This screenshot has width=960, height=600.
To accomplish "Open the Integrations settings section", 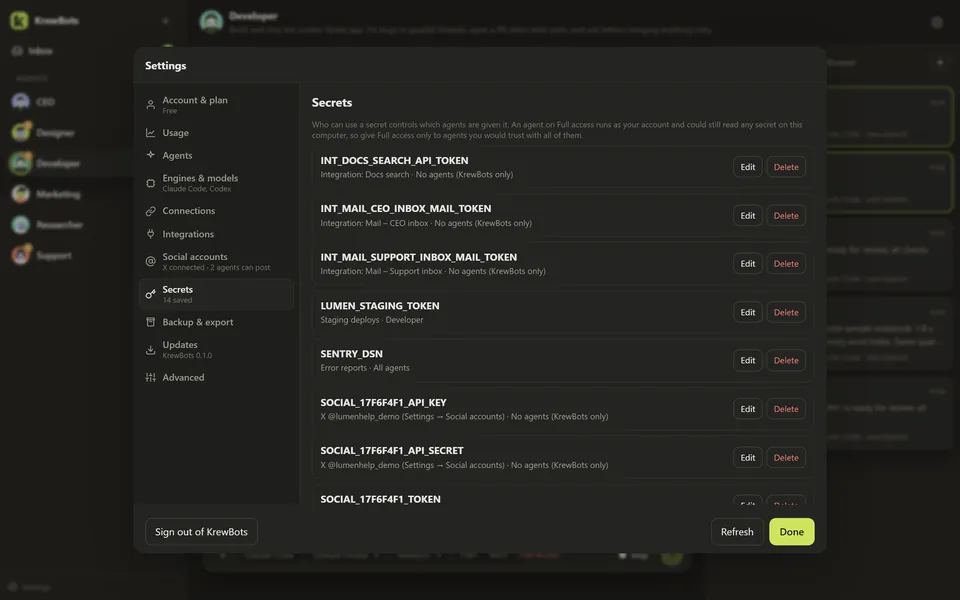I will pos(216,234).
